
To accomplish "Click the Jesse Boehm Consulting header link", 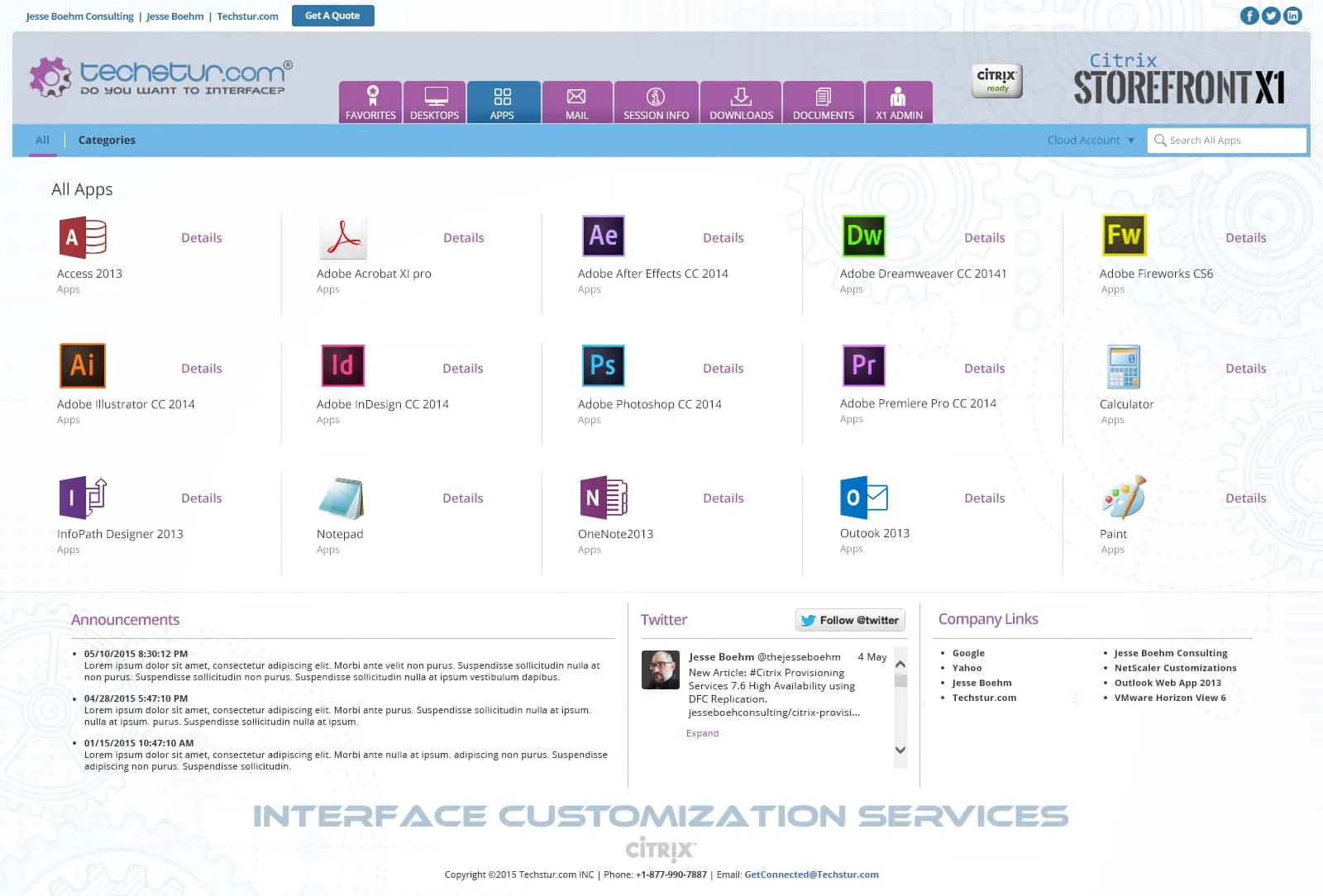I will [x=79, y=17].
